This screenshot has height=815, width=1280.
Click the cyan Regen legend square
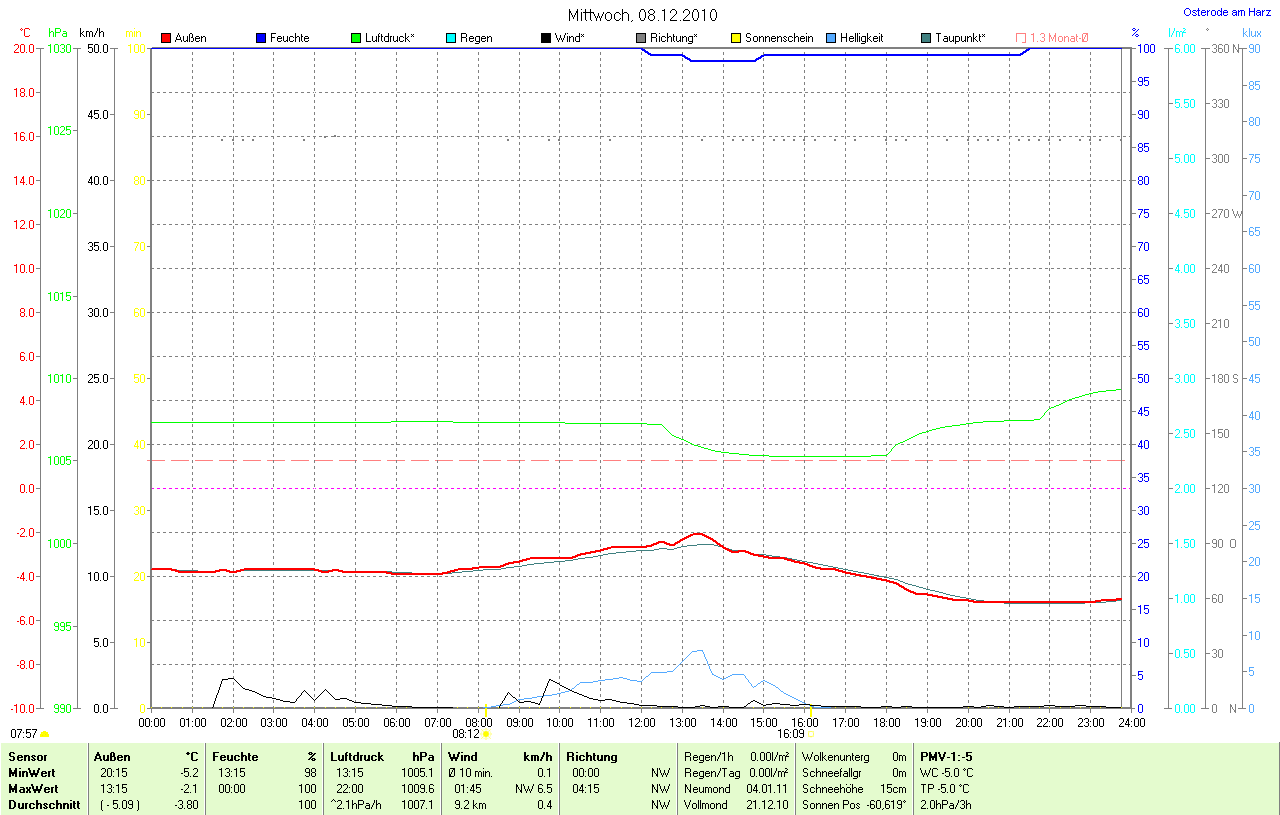[451, 38]
